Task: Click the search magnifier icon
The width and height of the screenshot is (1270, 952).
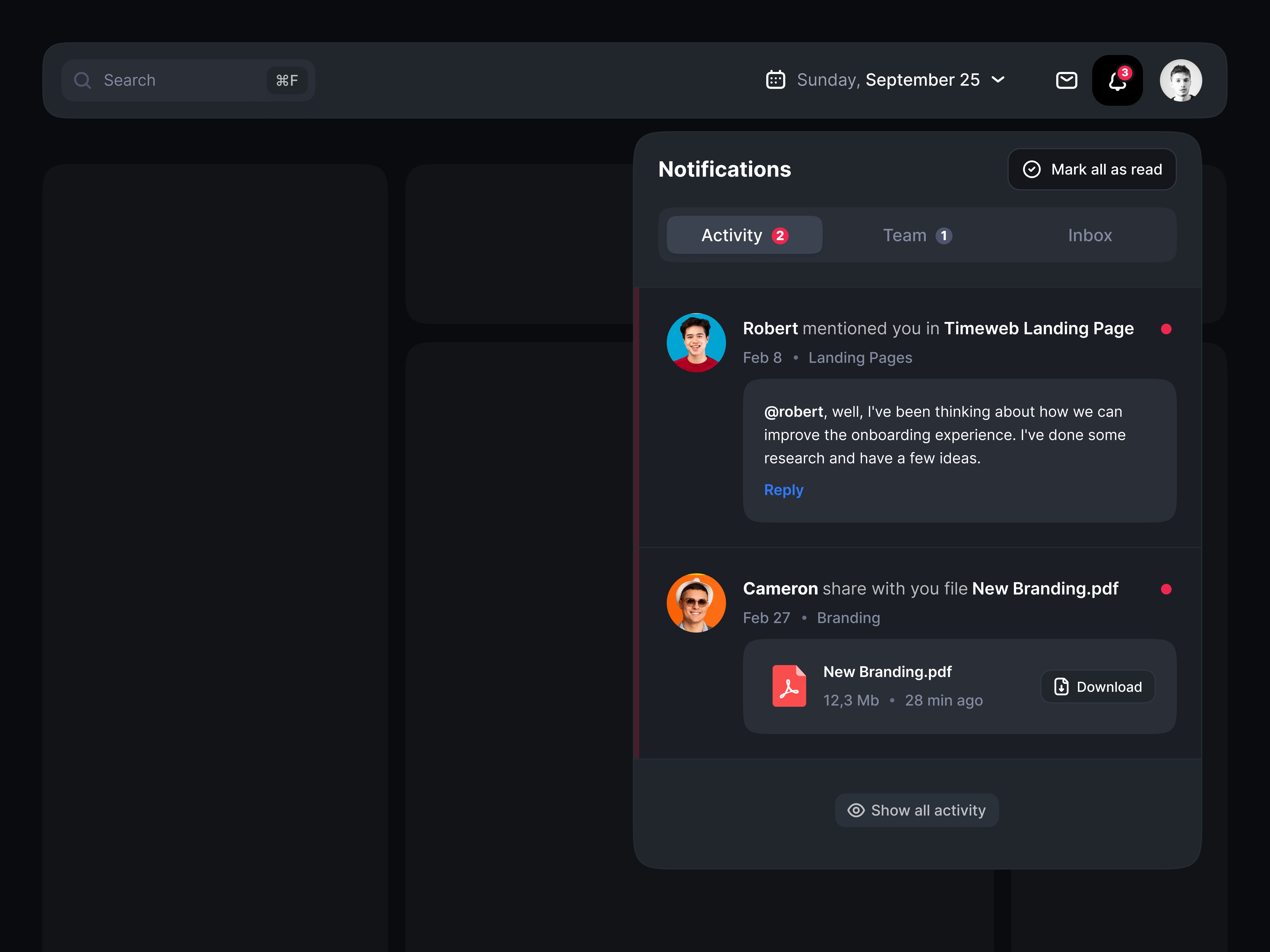Action: pyautogui.click(x=82, y=80)
